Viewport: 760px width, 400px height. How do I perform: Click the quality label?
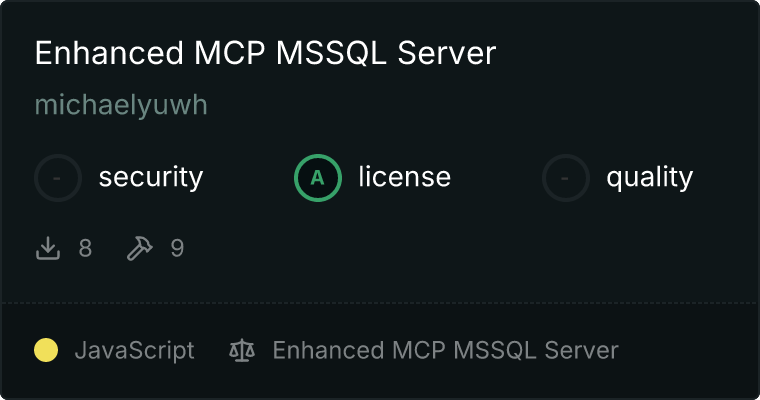point(649,177)
